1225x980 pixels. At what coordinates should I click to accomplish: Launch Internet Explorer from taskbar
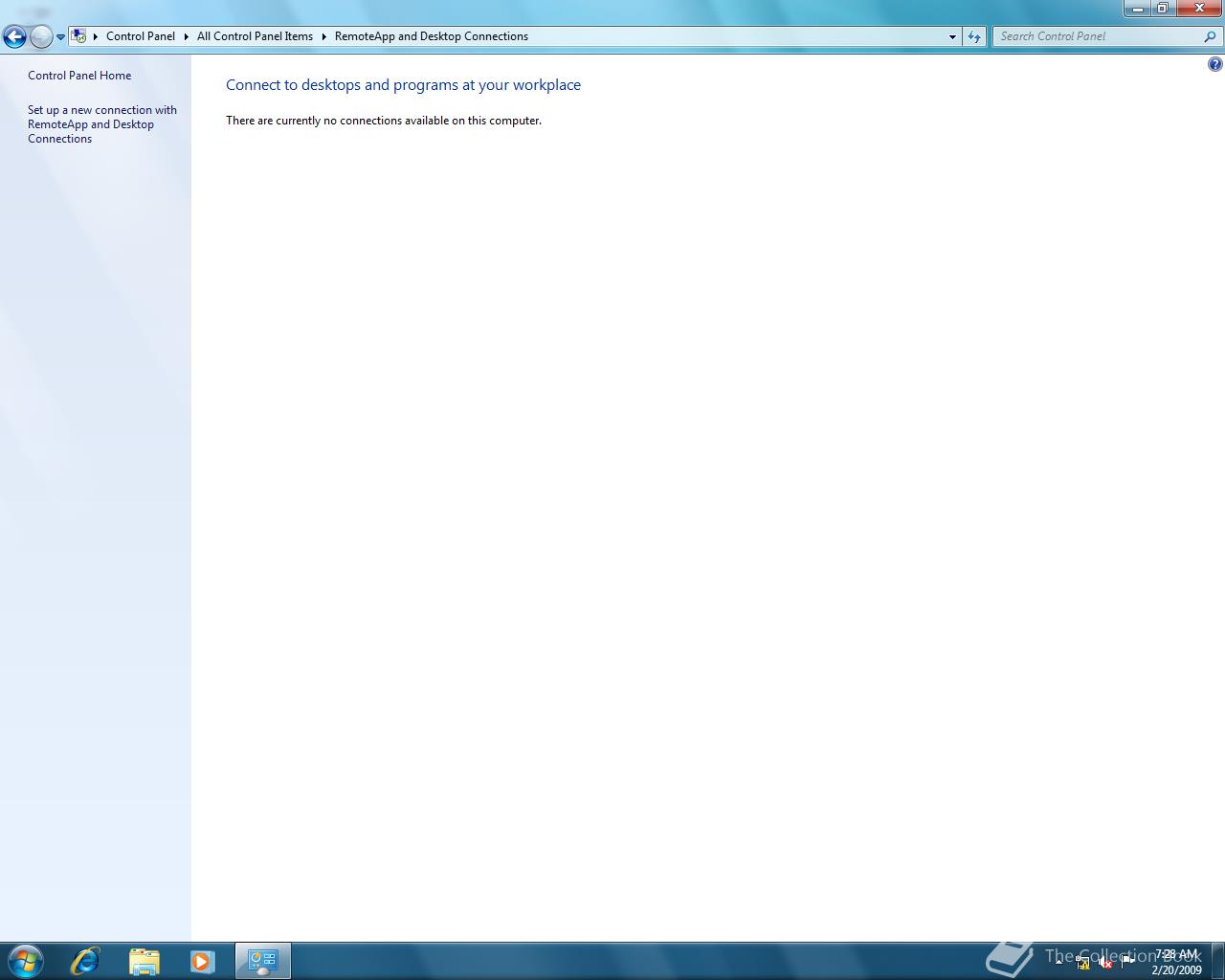tap(85, 961)
